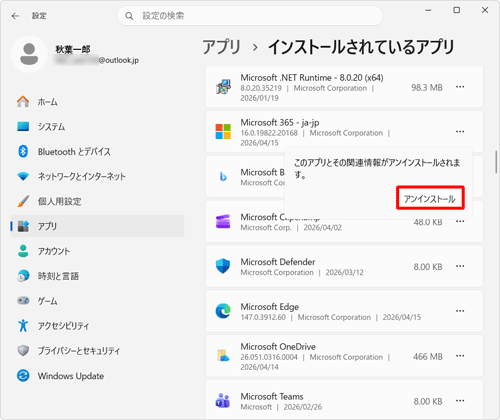This screenshot has width=500, height=420.
Task: Click the アプリ breadcrumb link
Action: click(x=221, y=47)
